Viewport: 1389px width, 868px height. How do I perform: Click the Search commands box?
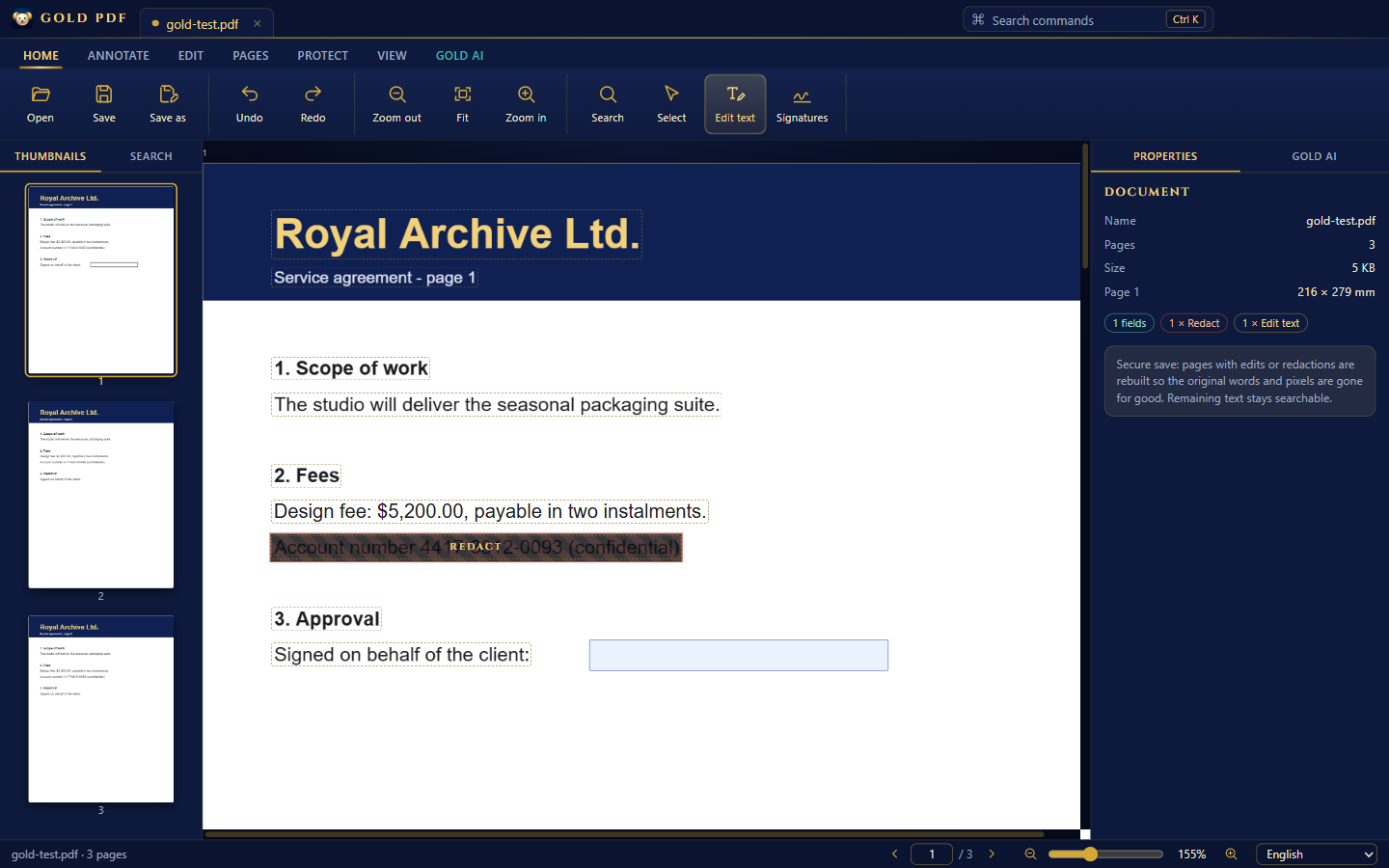coord(1088,19)
